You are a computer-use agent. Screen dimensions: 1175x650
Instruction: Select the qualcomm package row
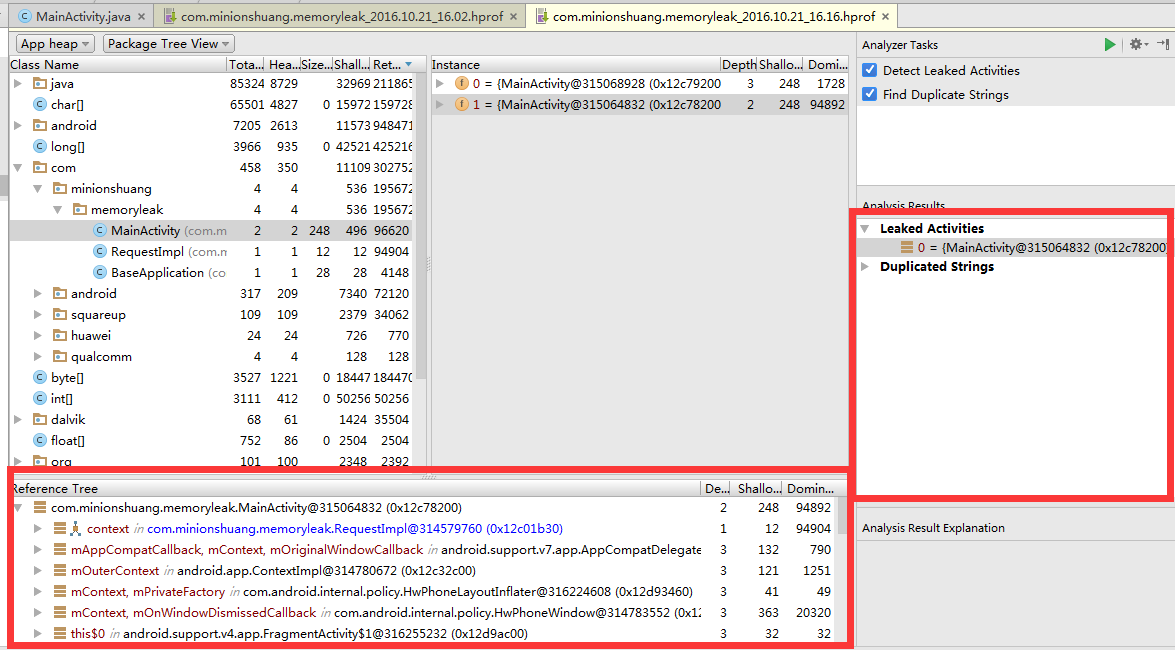pyautogui.click(x=211, y=357)
